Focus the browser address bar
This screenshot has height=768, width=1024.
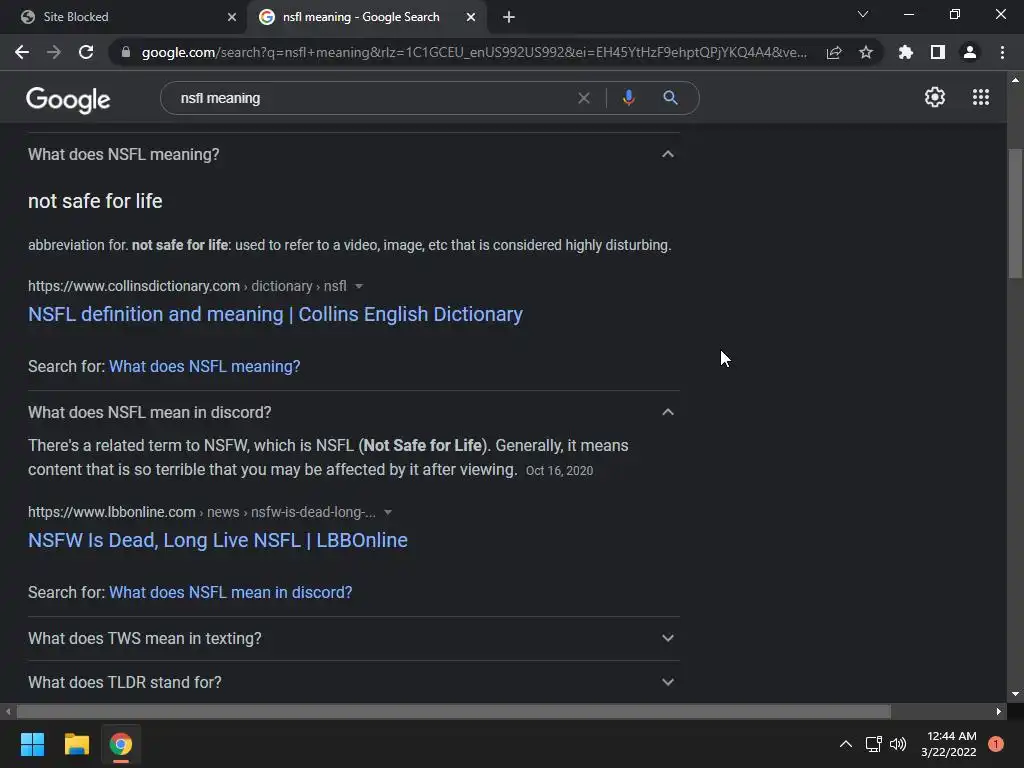coord(473,52)
